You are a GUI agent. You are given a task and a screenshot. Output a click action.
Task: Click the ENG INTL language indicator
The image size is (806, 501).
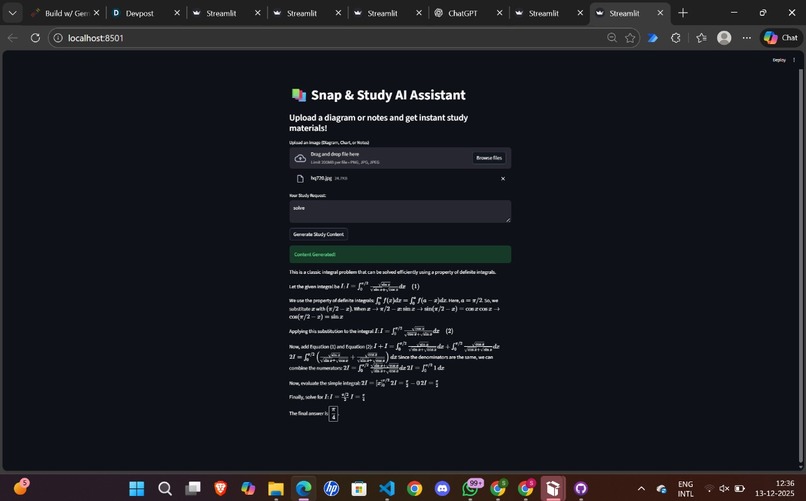click(685, 489)
